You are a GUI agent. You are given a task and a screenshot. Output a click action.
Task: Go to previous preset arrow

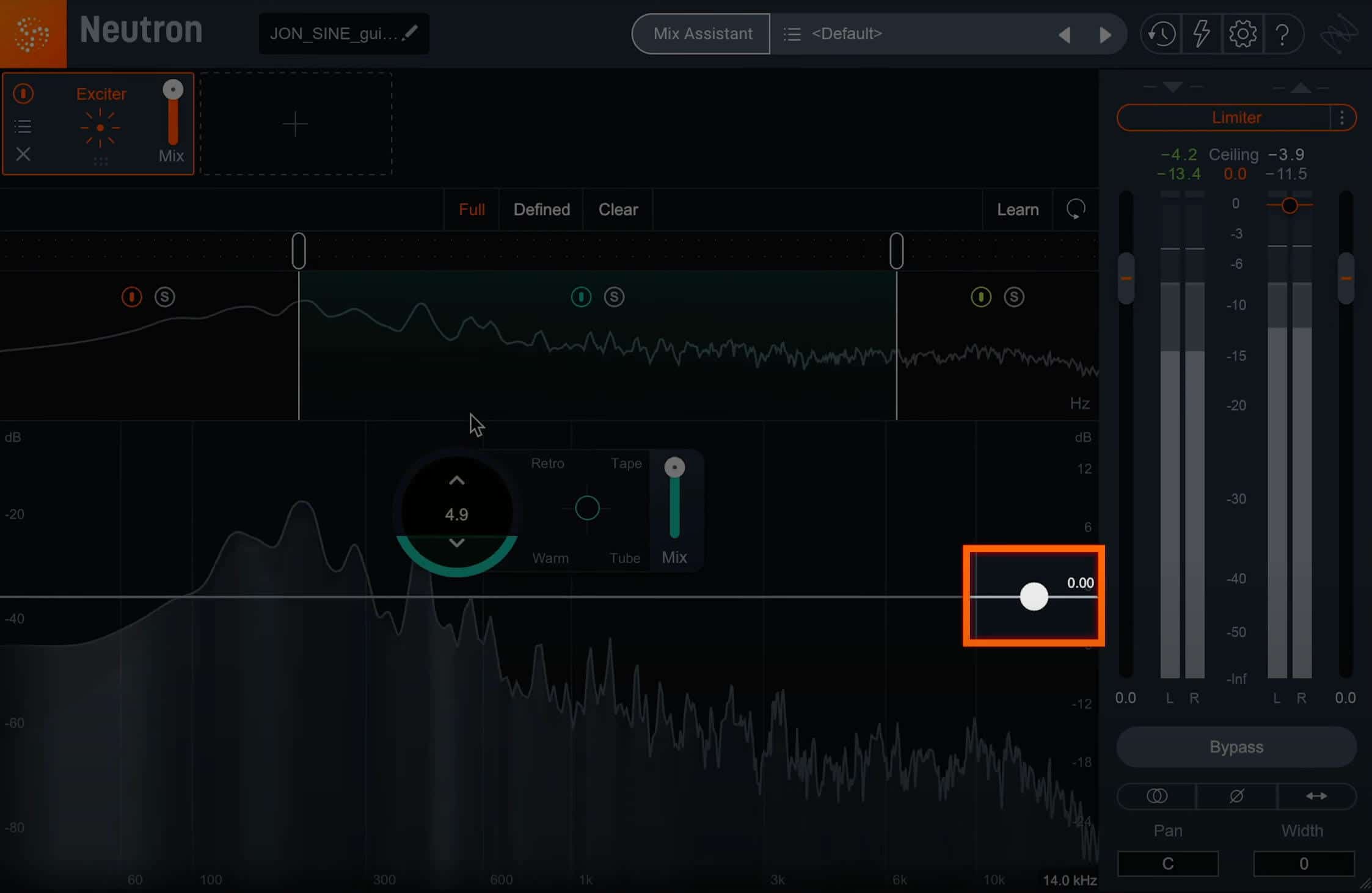click(1065, 35)
